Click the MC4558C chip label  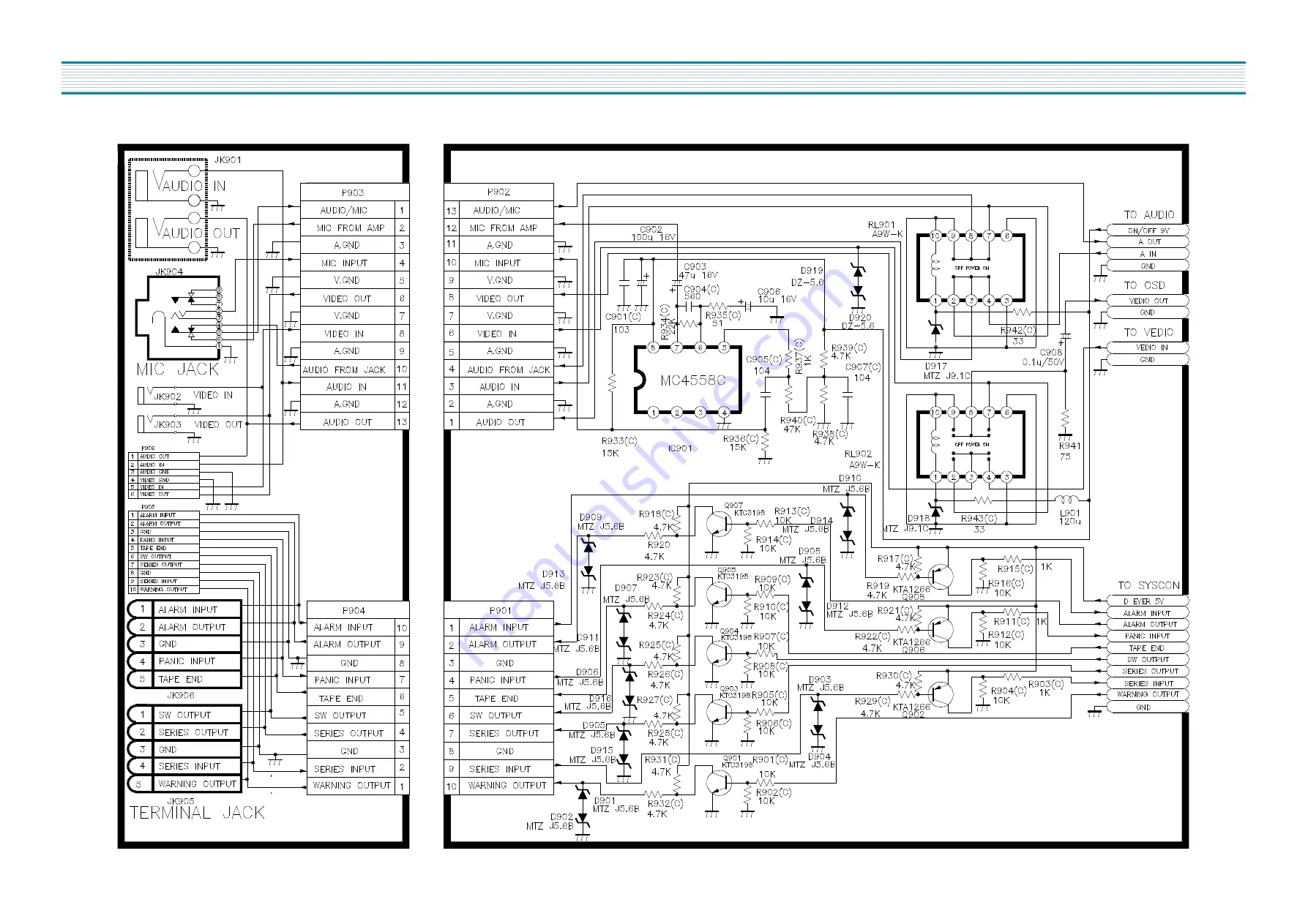point(692,380)
